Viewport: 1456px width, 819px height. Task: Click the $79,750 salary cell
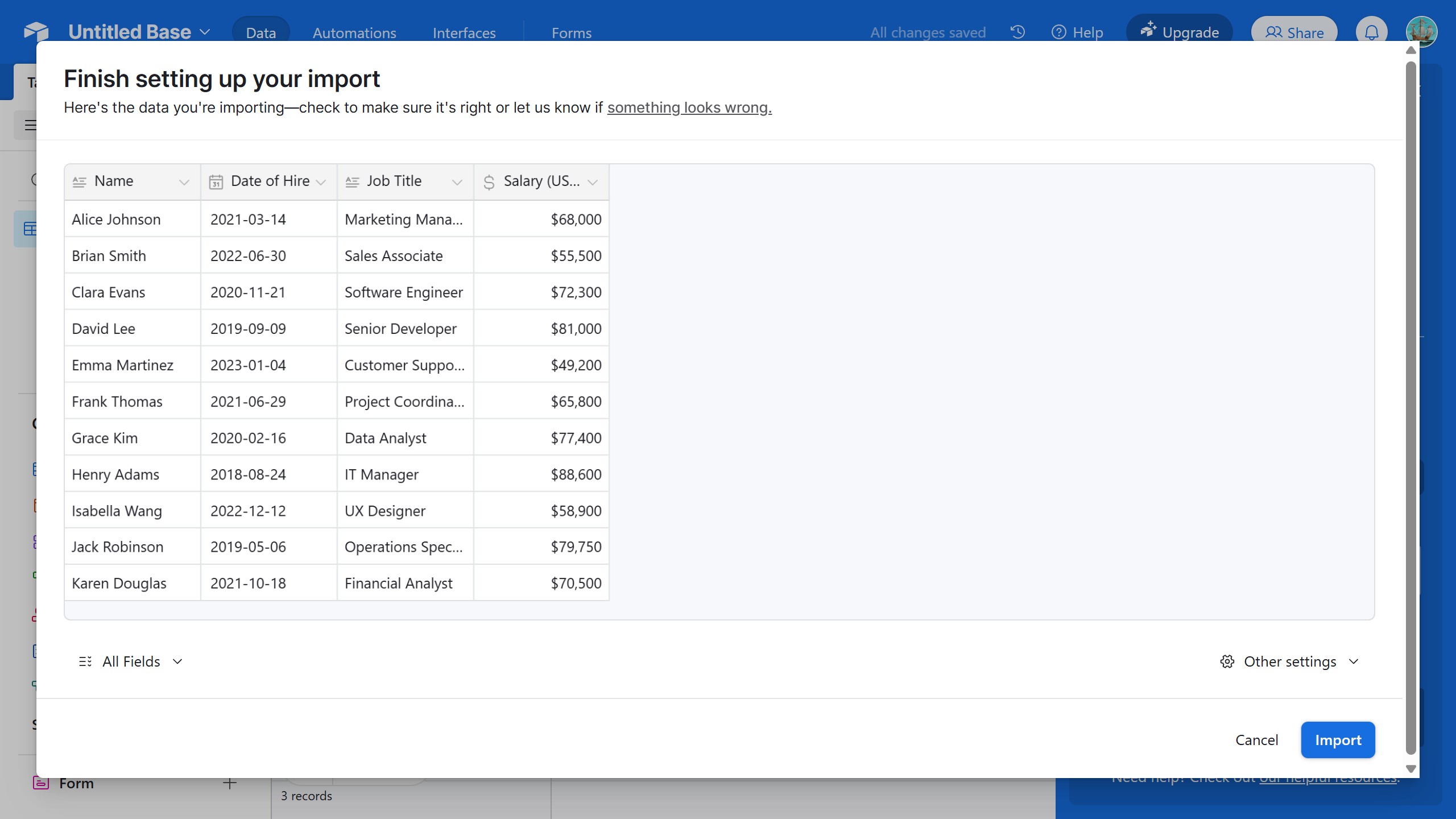pos(541,547)
